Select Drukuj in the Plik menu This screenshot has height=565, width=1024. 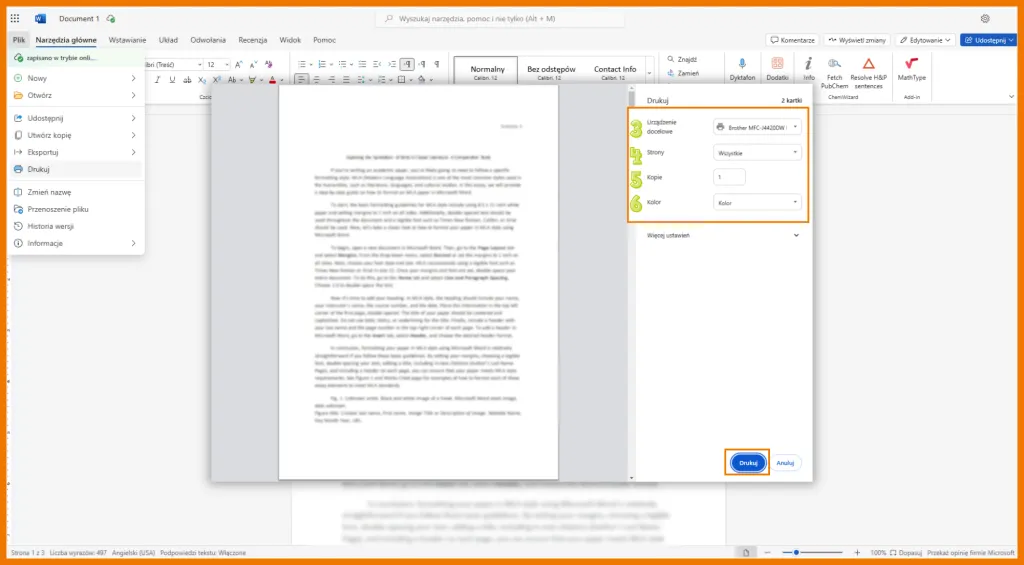(38, 169)
